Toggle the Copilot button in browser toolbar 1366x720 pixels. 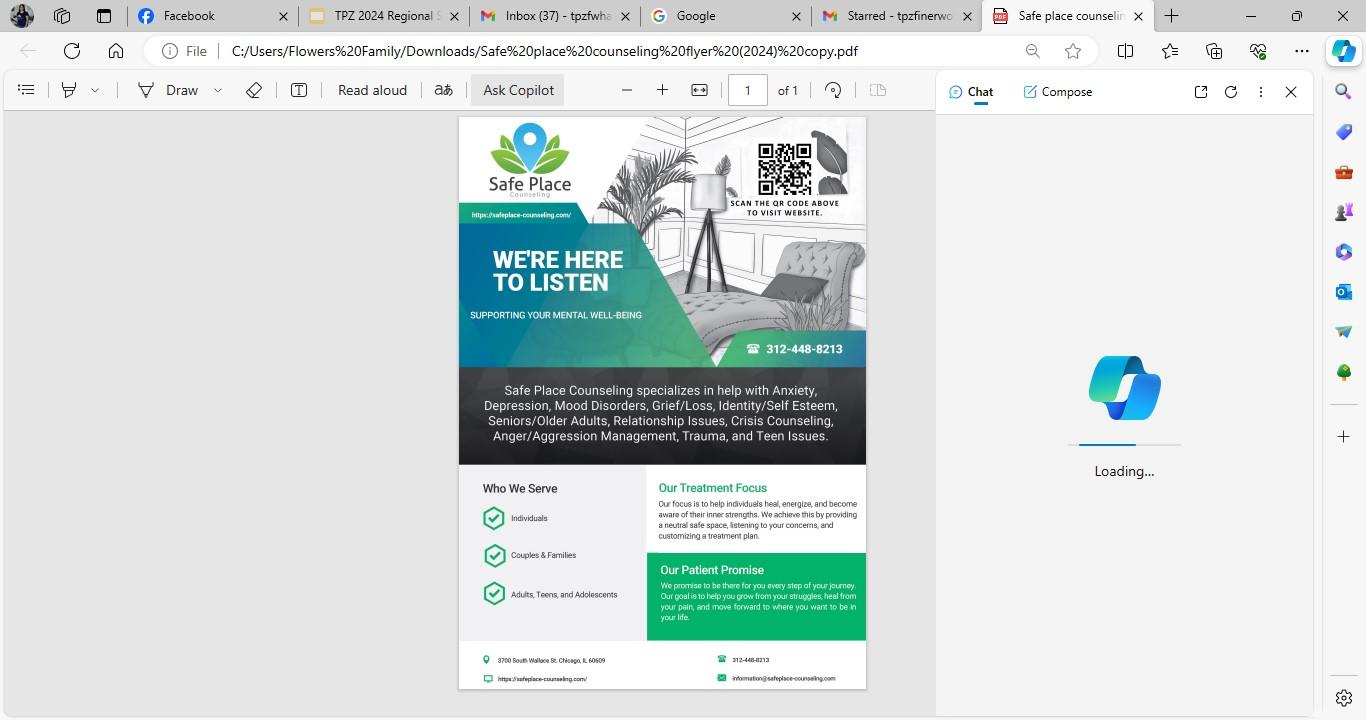pos(1343,51)
